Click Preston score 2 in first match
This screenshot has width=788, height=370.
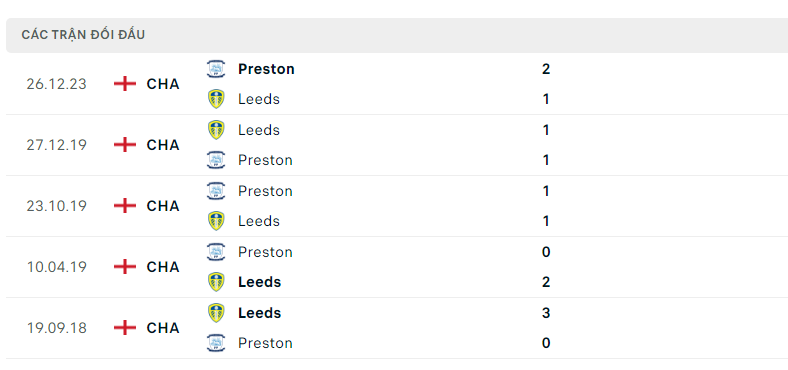click(x=546, y=69)
